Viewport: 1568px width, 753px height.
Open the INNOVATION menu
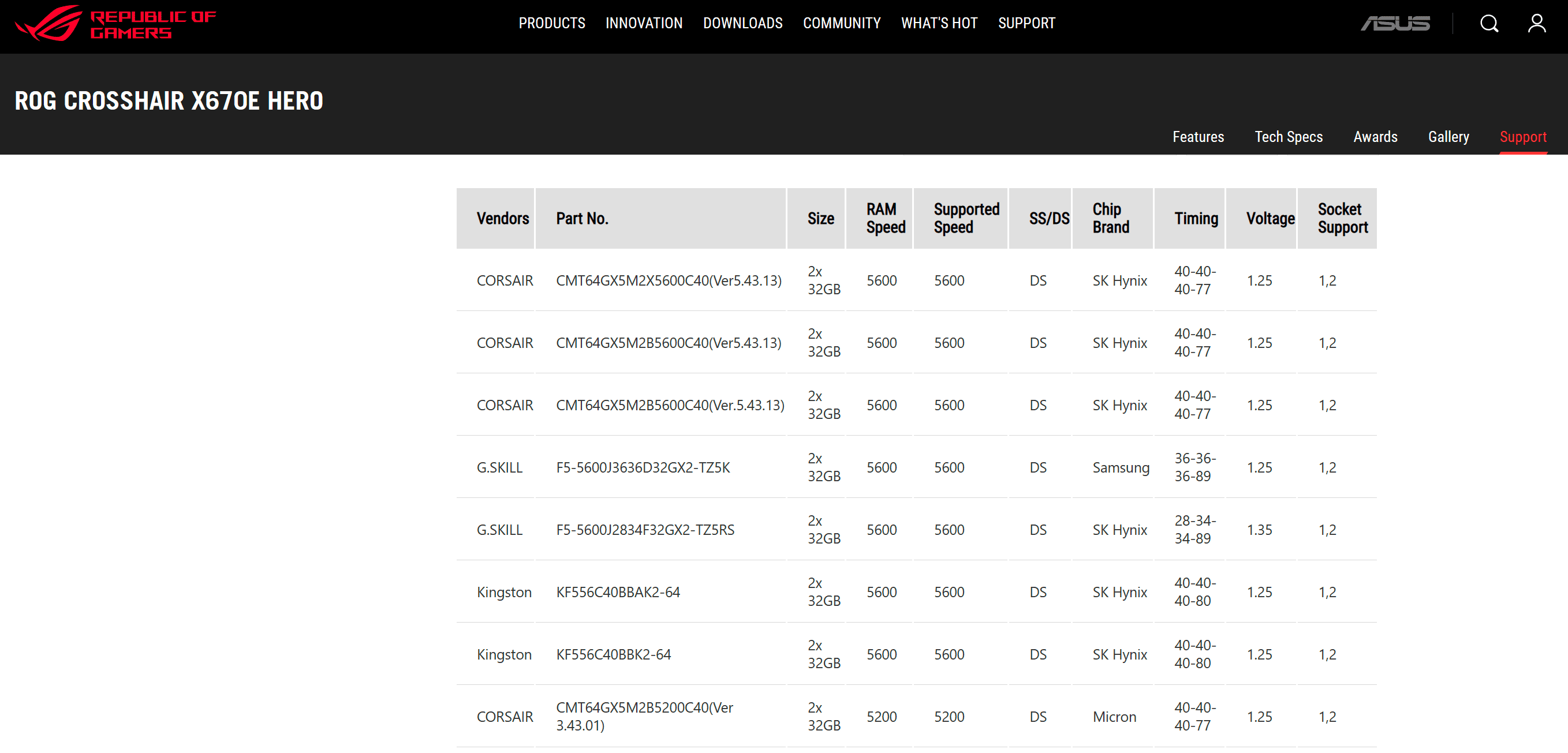(644, 23)
